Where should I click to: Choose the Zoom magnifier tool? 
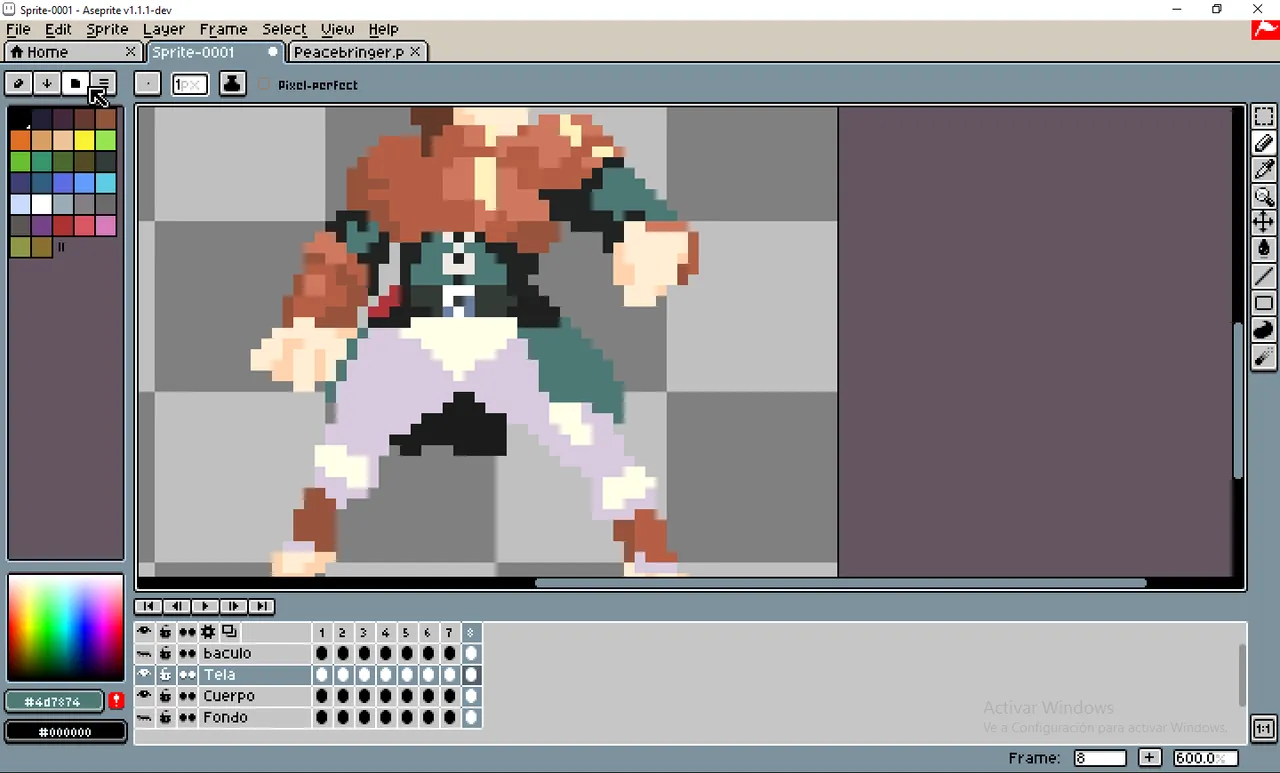[x=1264, y=196]
